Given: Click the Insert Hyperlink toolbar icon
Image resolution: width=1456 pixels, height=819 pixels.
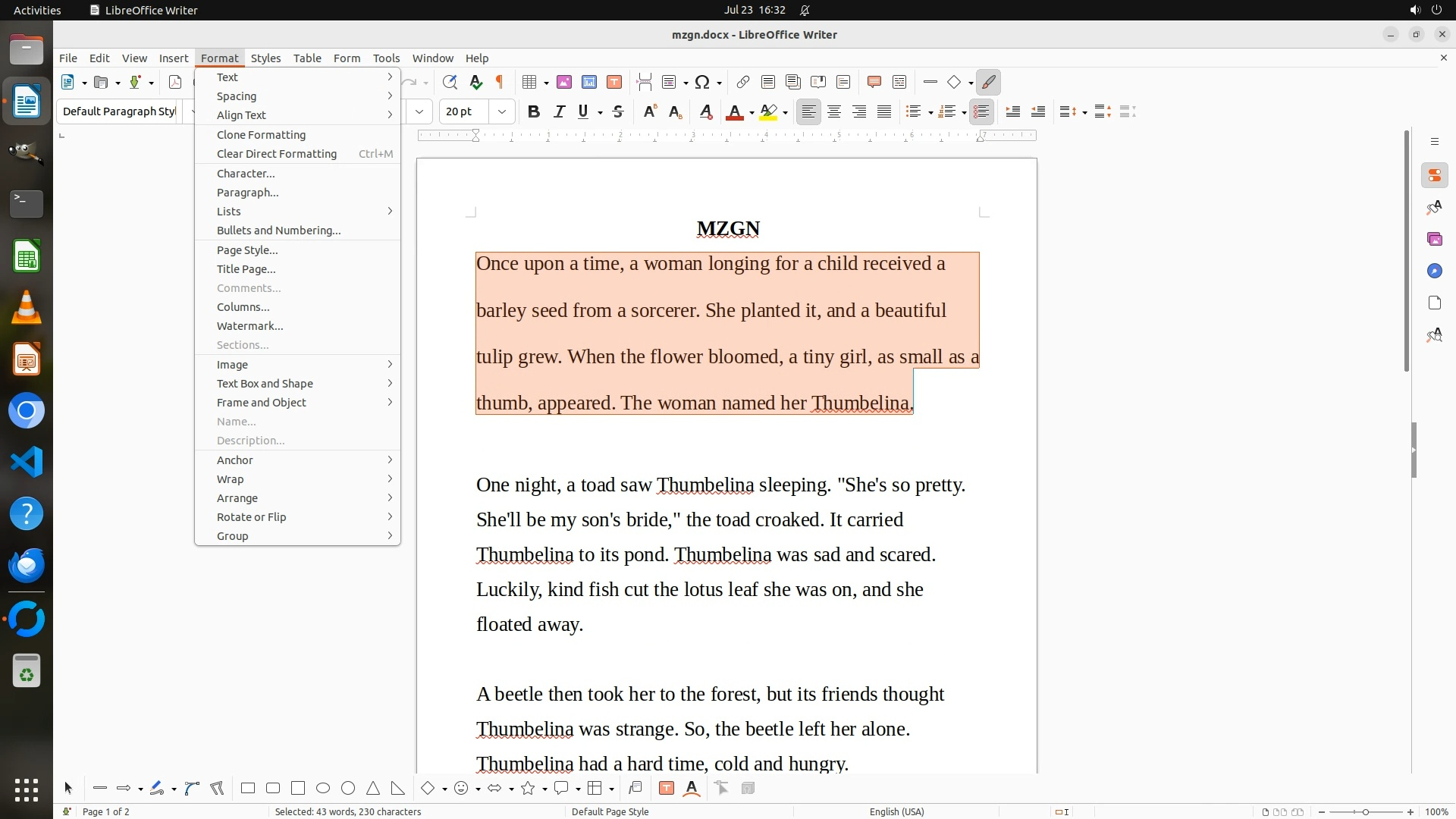Looking at the screenshot, I should point(743,82).
